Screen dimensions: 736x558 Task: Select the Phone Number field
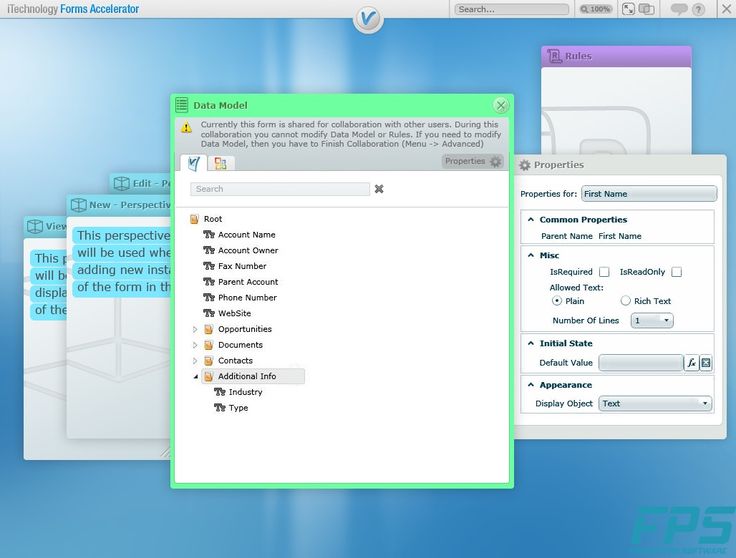(247, 298)
